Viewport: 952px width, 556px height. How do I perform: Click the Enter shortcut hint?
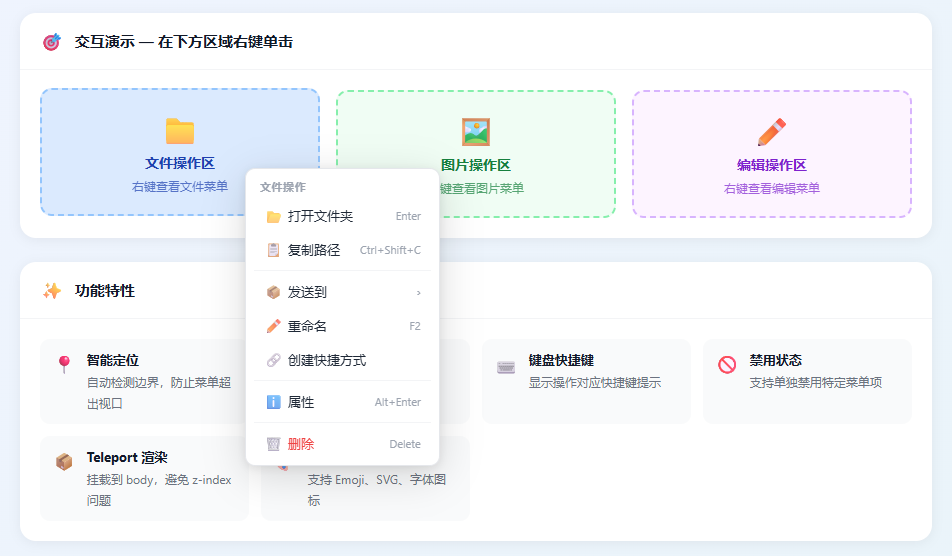pos(408,216)
